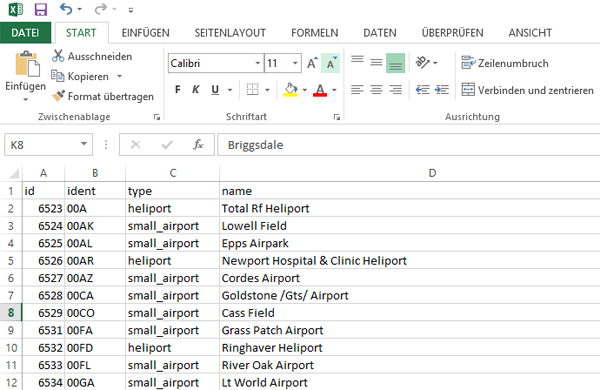
Task: Toggle italic K formatting
Action: point(196,90)
